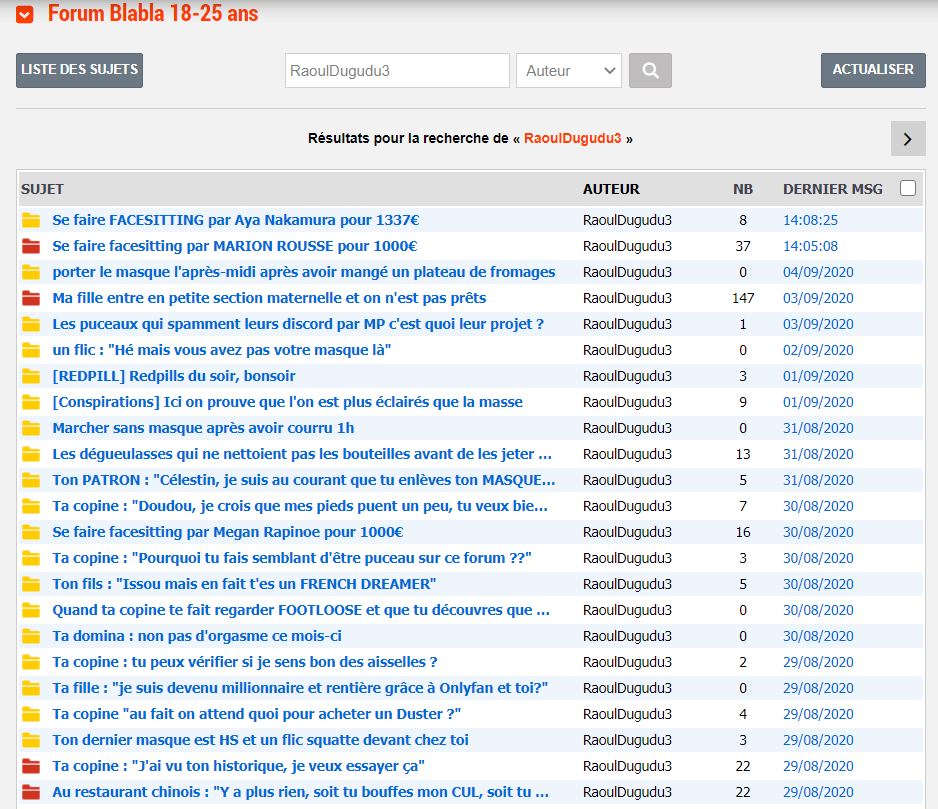Click the LISTE DES SUJETS button

pyautogui.click(x=79, y=70)
